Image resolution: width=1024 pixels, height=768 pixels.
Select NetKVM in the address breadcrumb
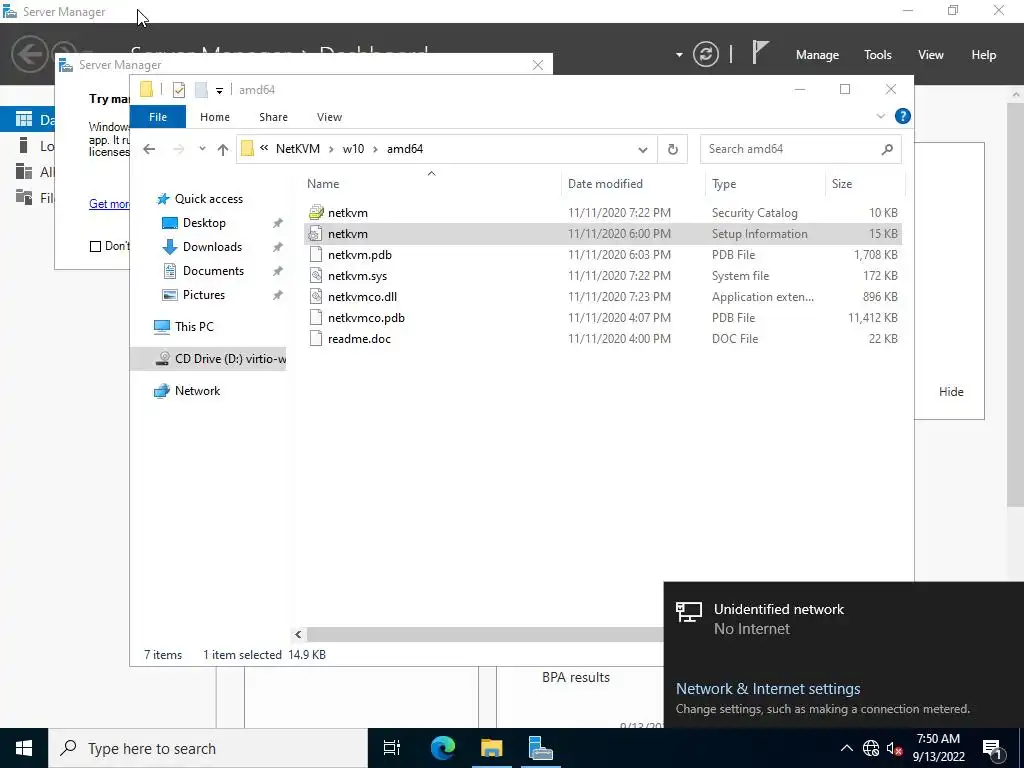[298, 149]
